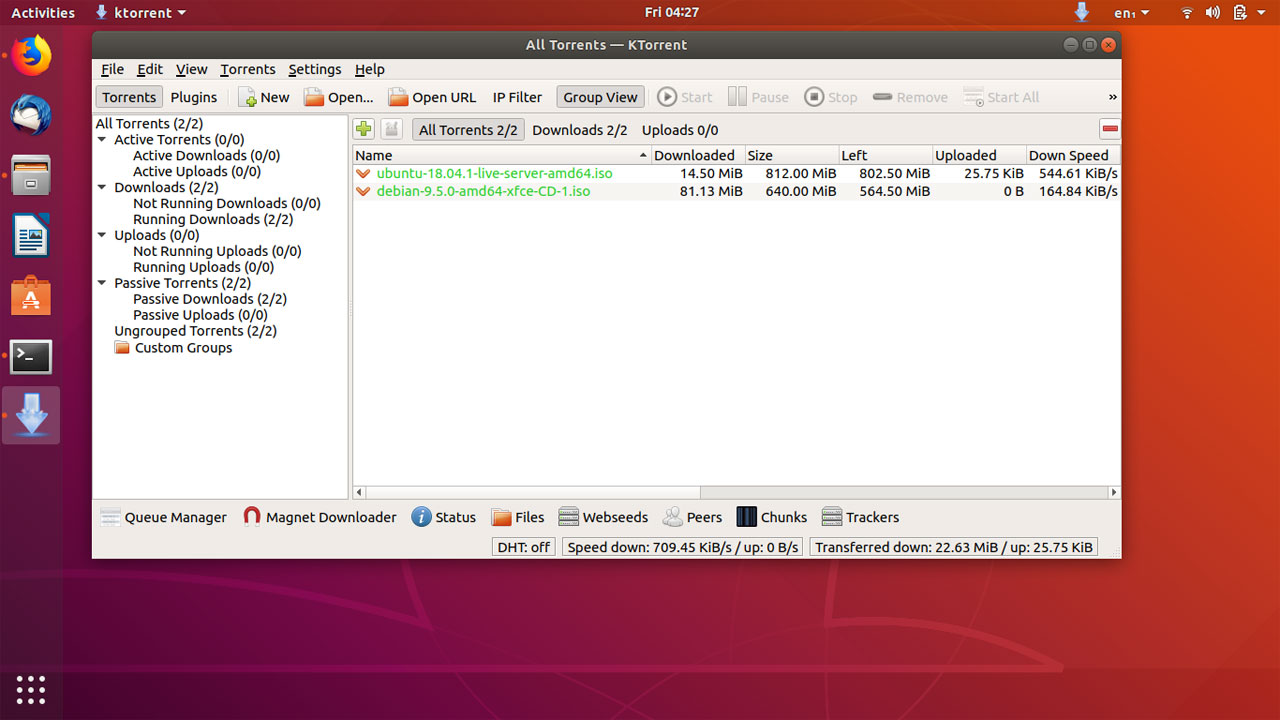Toggle the Plugins sidebar button
The width and height of the screenshot is (1280, 720).
click(194, 97)
